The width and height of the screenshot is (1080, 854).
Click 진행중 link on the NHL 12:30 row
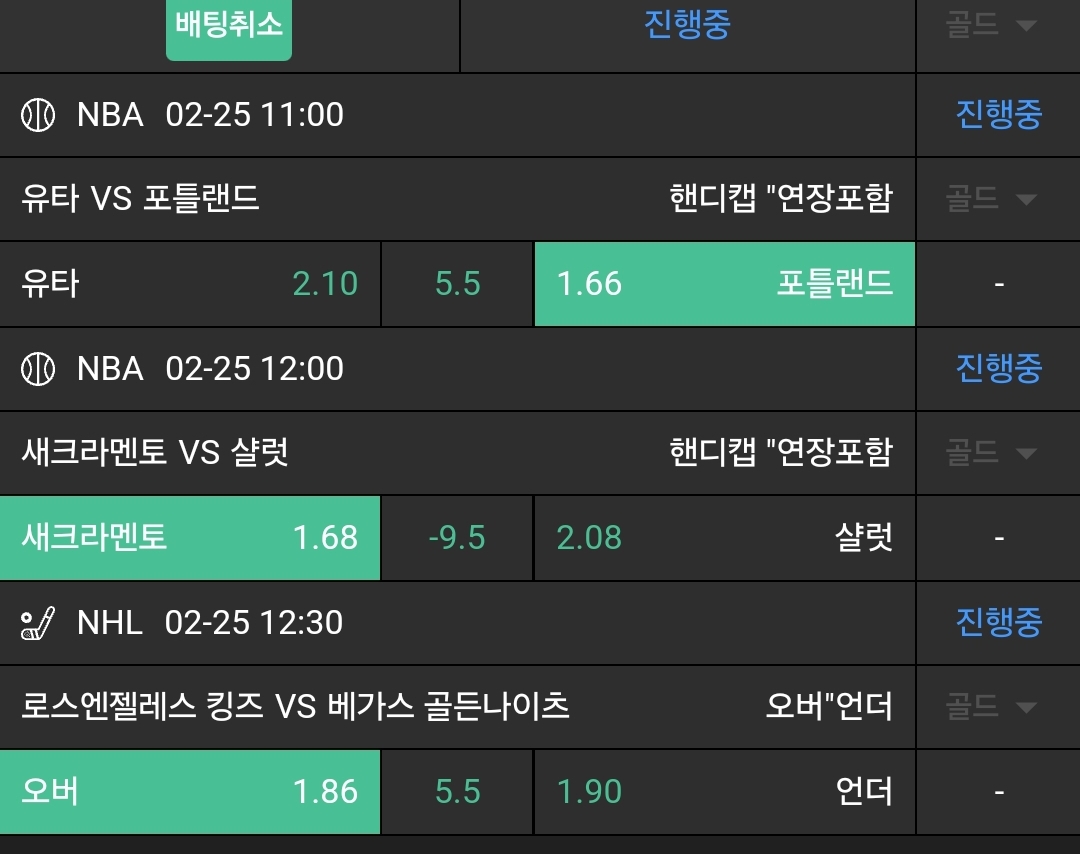(x=998, y=623)
